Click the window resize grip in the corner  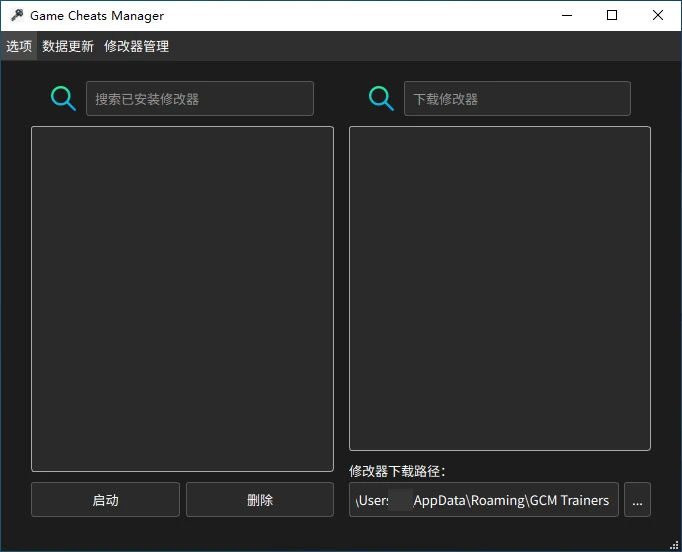675,545
